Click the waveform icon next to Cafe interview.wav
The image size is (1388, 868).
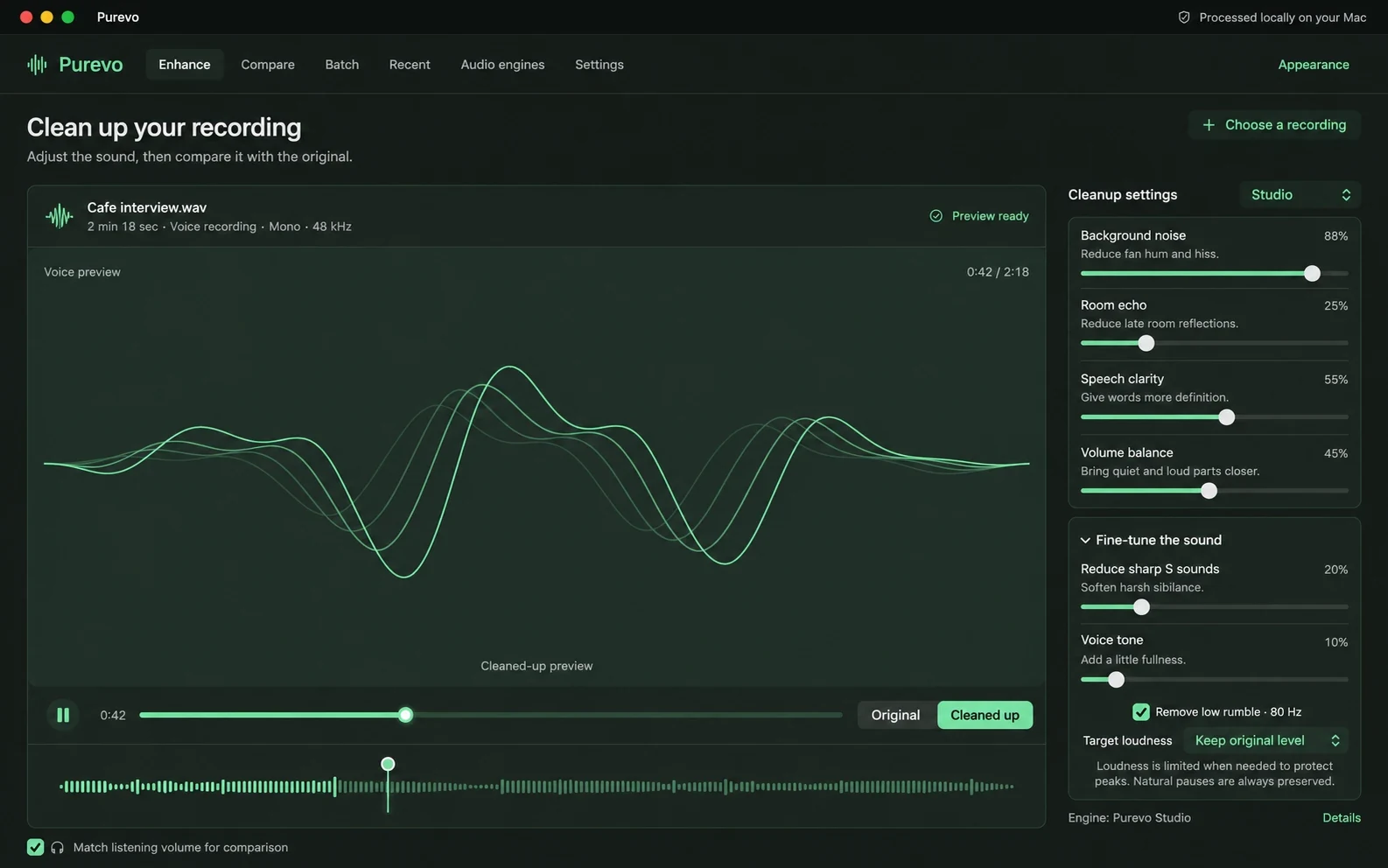[x=60, y=216]
